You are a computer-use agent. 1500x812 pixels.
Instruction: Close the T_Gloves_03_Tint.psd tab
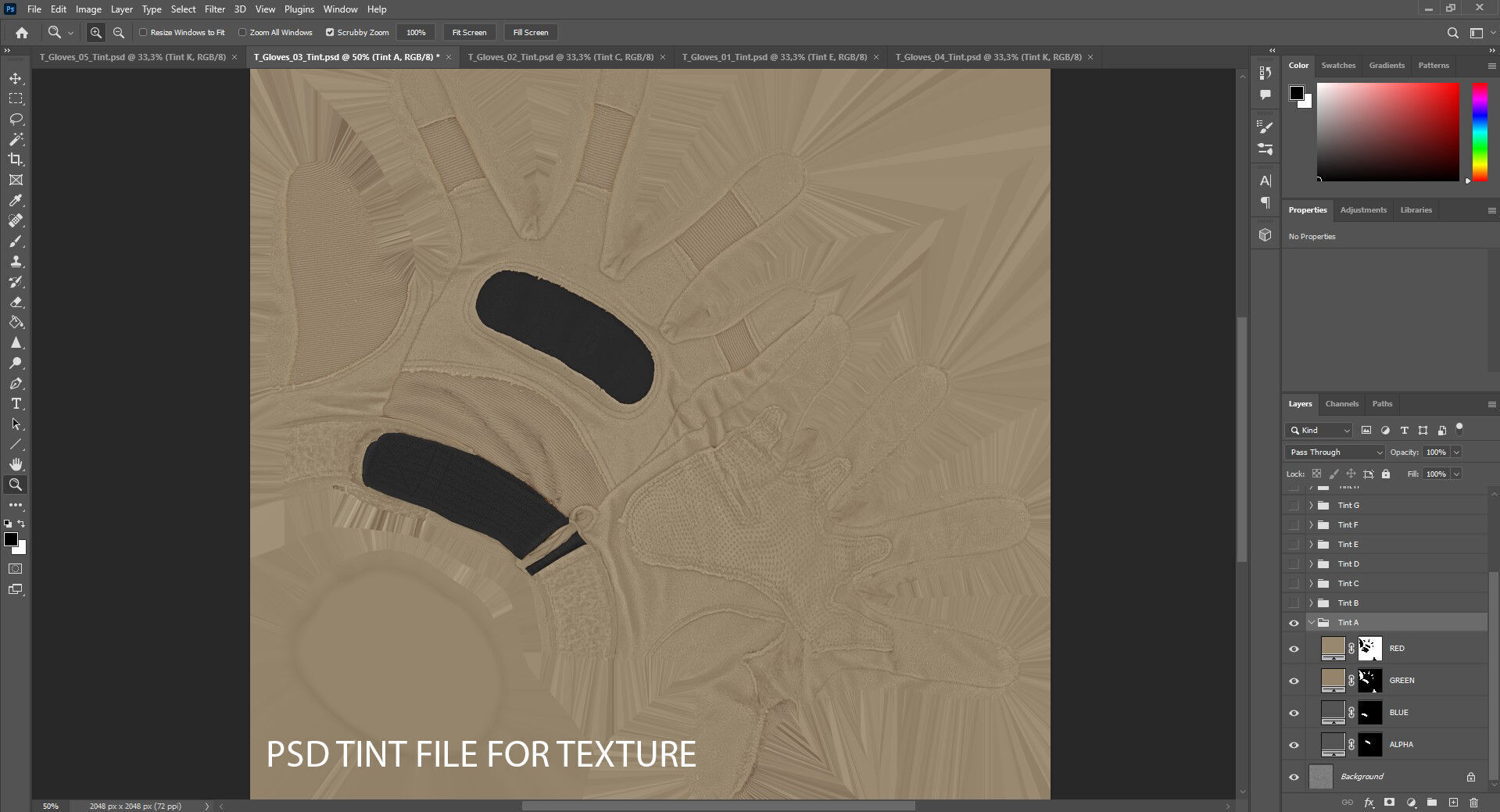[x=449, y=57]
